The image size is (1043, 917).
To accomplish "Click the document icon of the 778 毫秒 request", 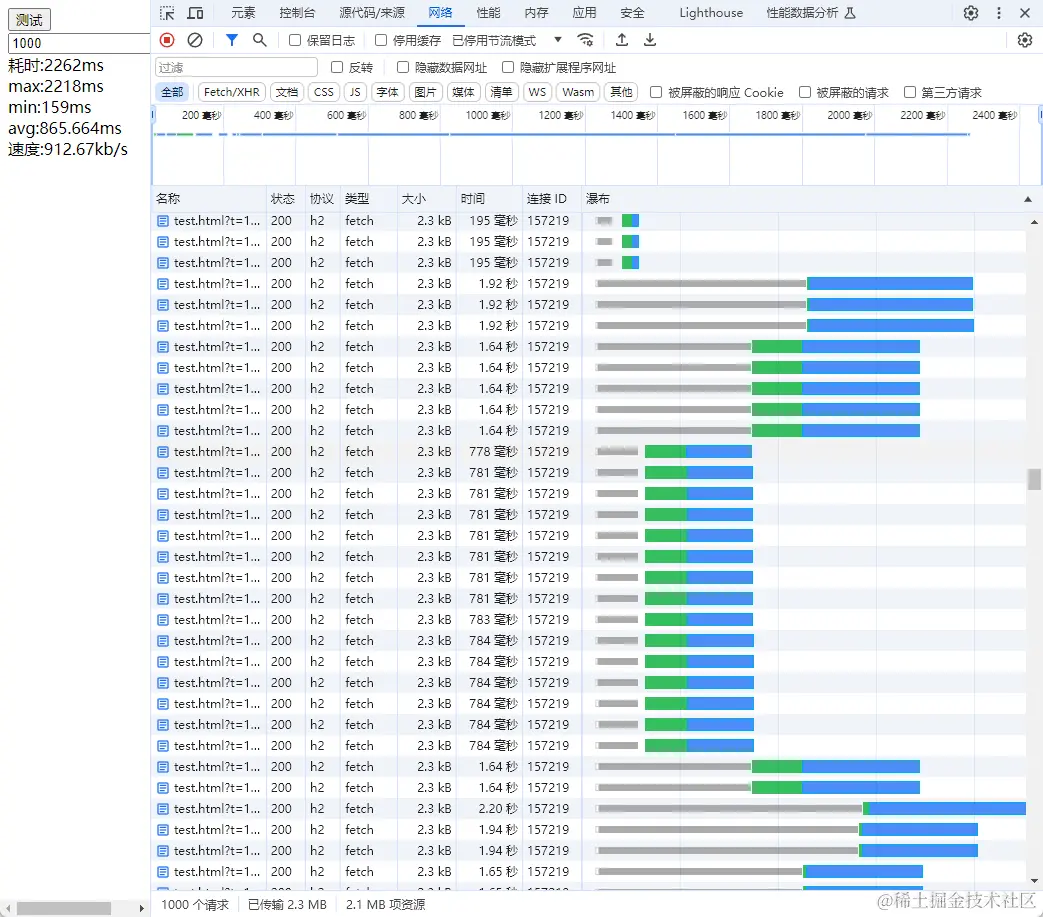I will [x=163, y=452].
